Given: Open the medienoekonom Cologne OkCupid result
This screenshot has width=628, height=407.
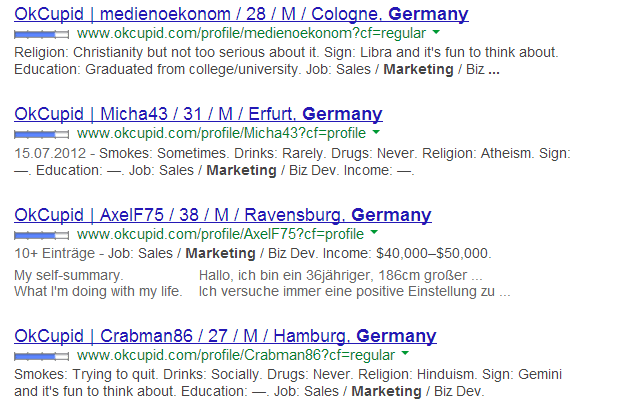Looking at the screenshot, I should coord(241,14).
